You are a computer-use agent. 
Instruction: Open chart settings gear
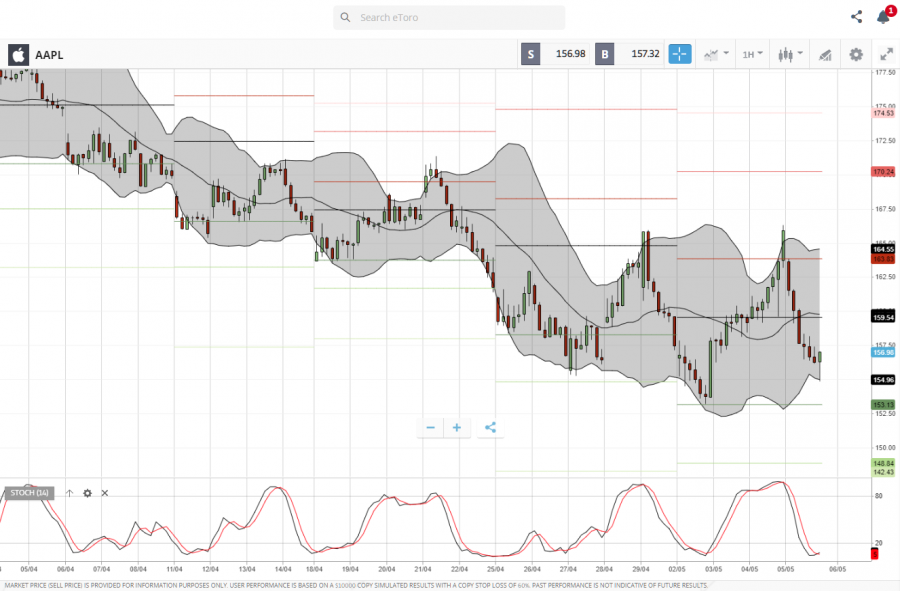(856, 55)
